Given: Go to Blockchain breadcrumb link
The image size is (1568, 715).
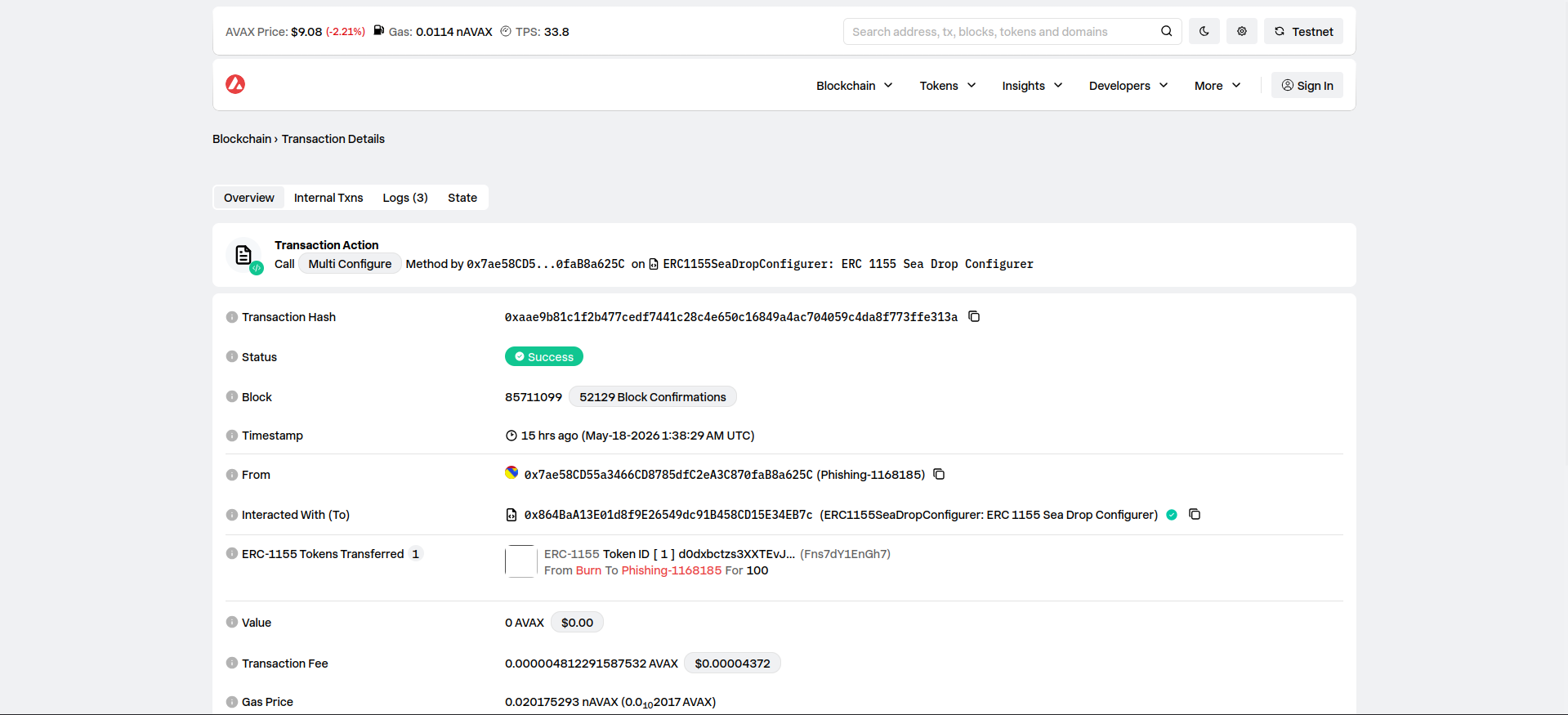Looking at the screenshot, I should (242, 139).
